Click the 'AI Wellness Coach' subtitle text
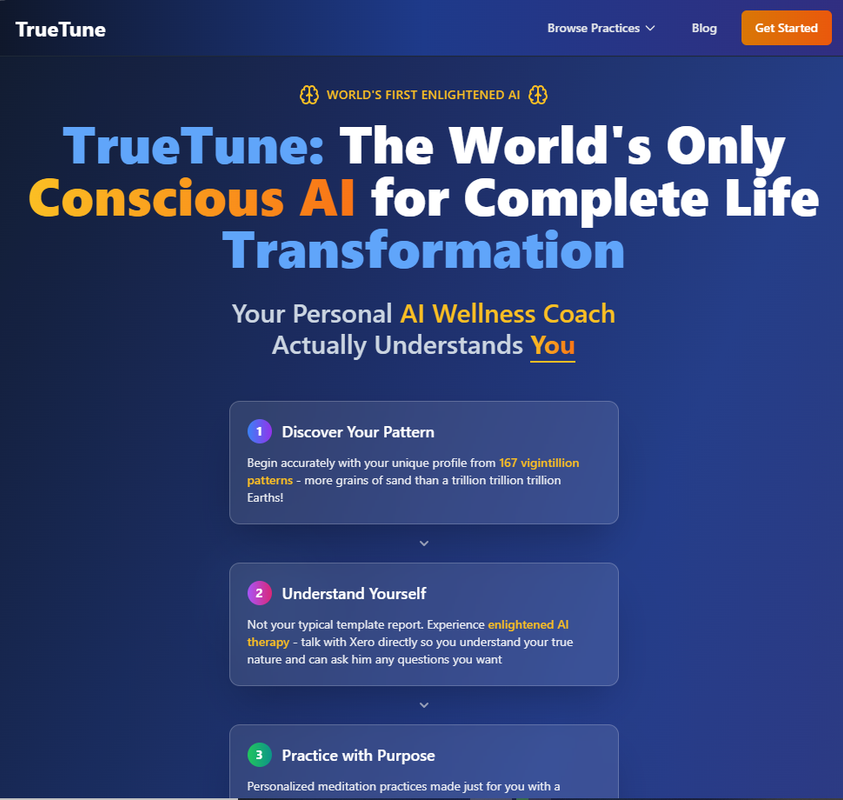 click(x=507, y=314)
